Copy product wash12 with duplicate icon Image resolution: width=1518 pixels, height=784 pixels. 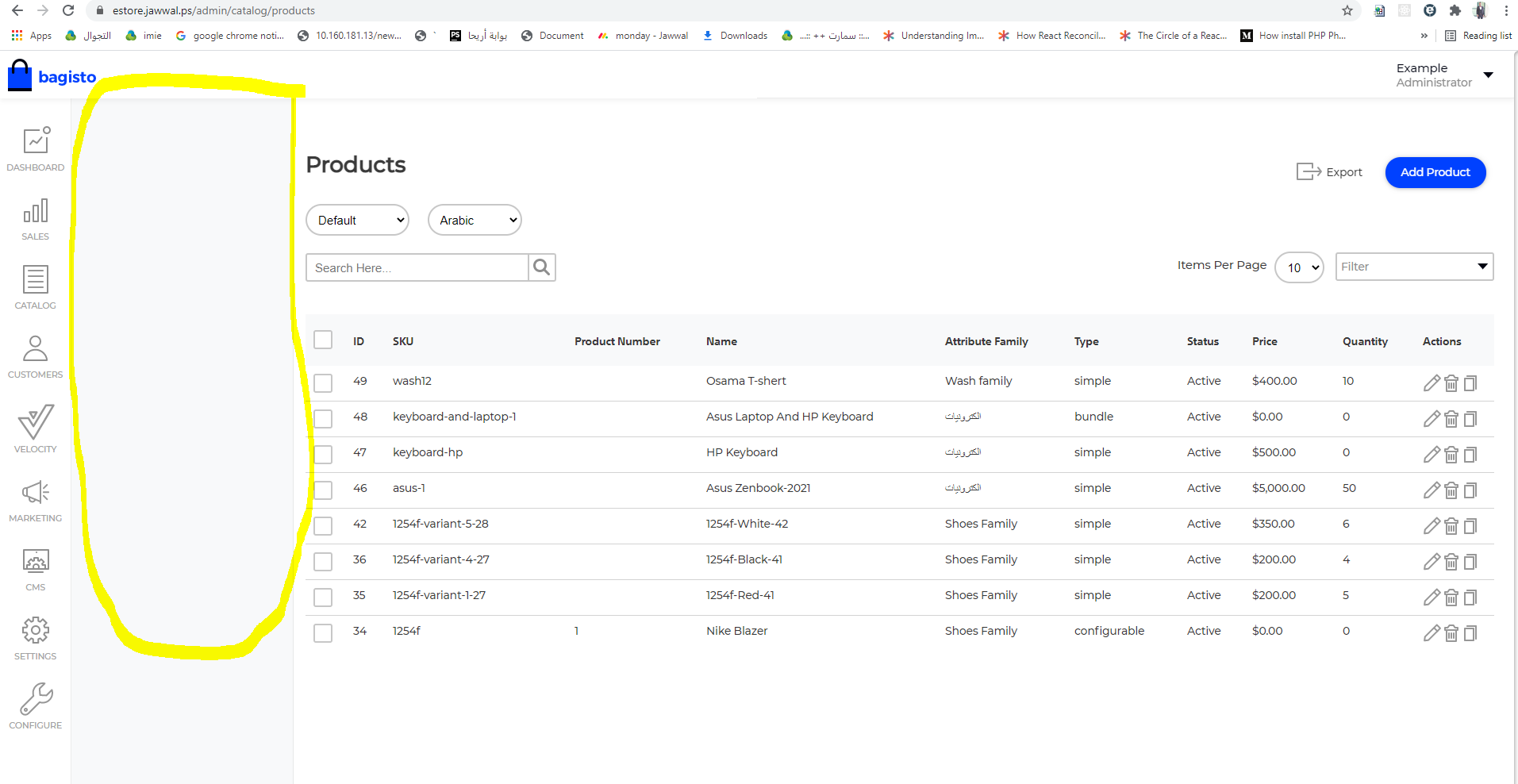(1470, 383)
